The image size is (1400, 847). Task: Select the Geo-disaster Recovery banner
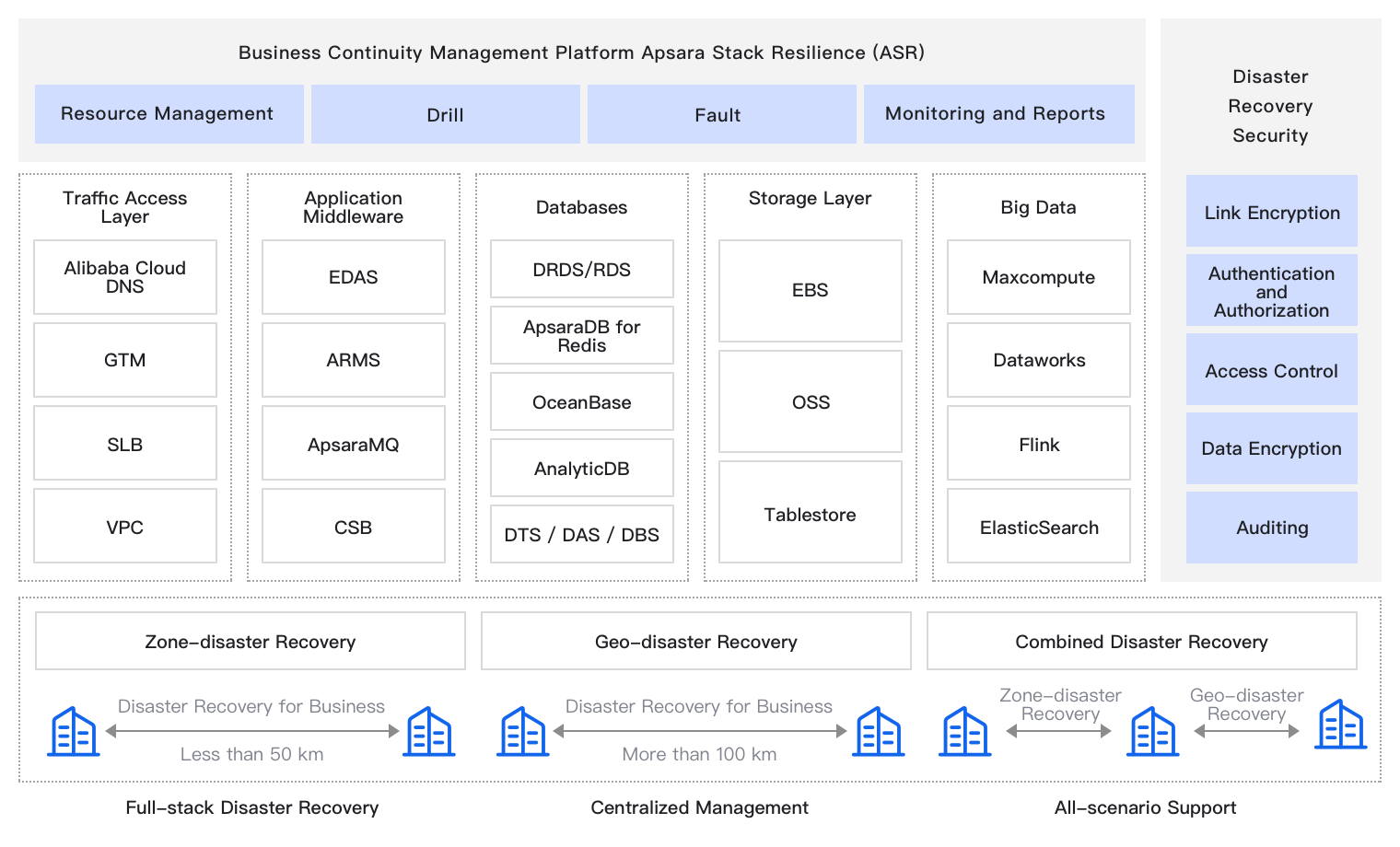(695, 641)
